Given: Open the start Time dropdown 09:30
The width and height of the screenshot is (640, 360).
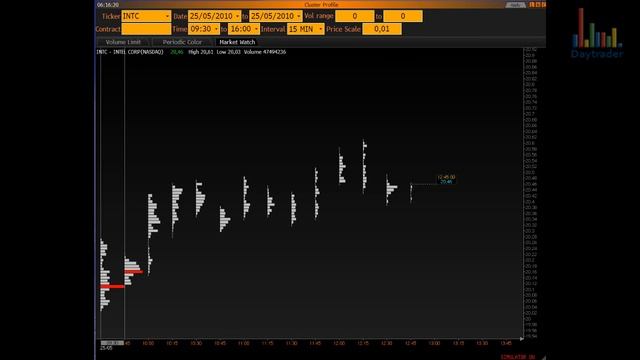Looking at the screenshot, I should click(x=204, y=29).
